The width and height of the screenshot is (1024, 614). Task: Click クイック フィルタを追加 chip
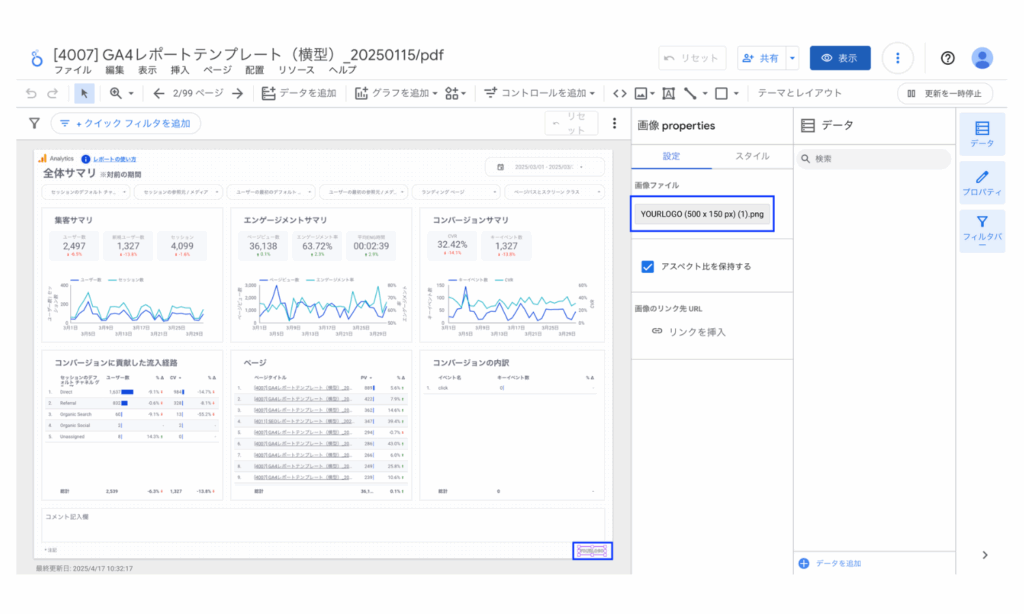click(126, 123)
